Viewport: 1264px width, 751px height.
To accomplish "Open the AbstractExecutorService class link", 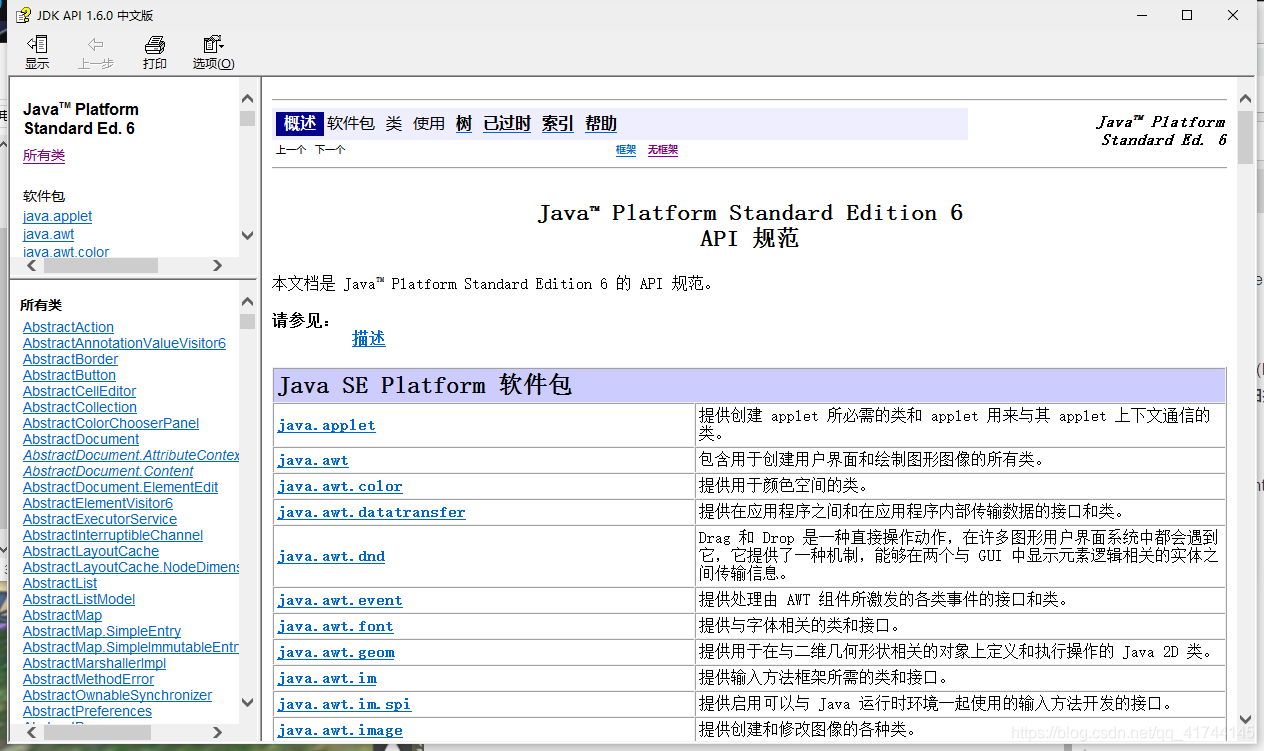I will tap(100, 519).
